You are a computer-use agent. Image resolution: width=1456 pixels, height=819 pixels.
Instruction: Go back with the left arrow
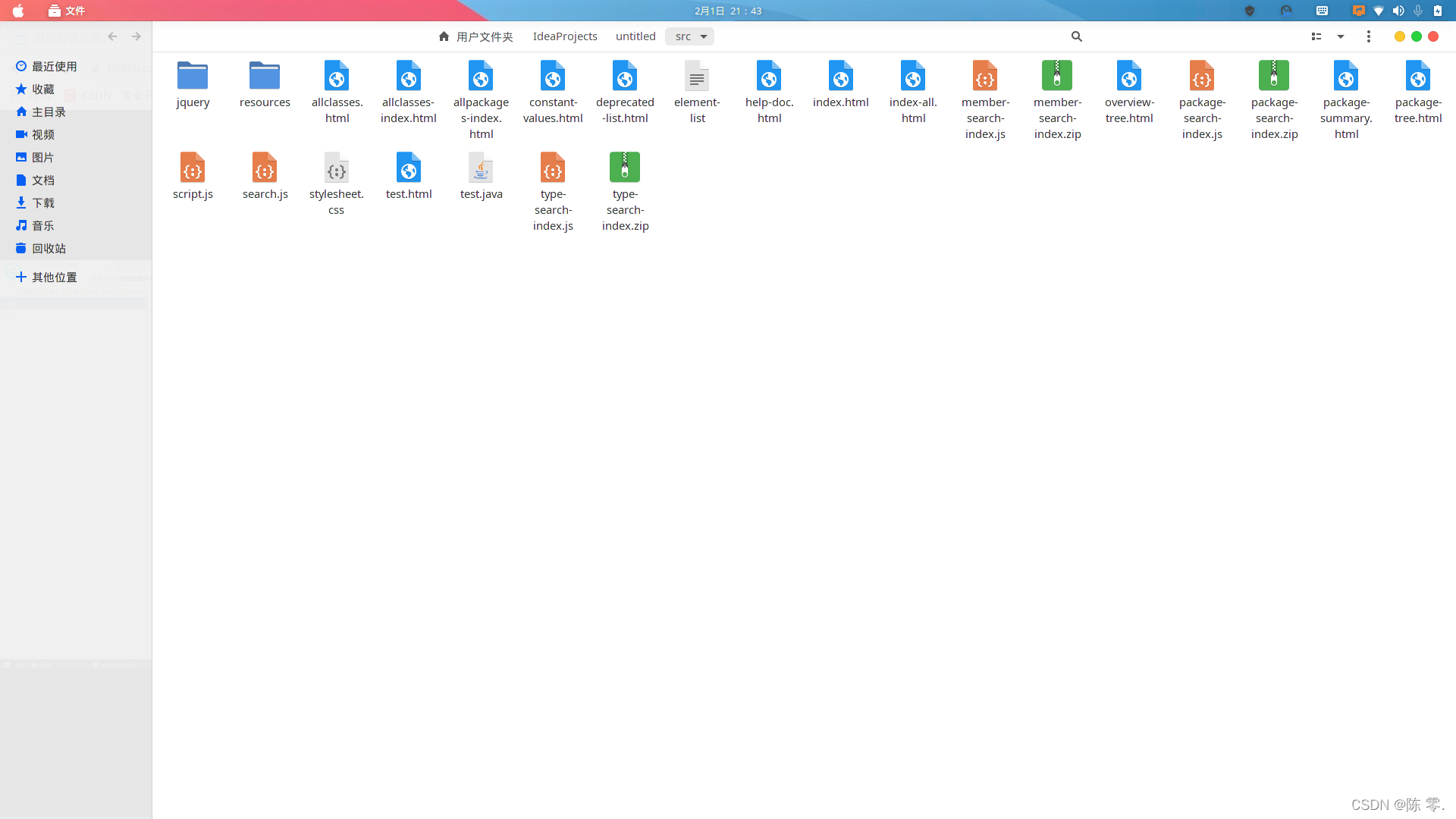point(112,36)
